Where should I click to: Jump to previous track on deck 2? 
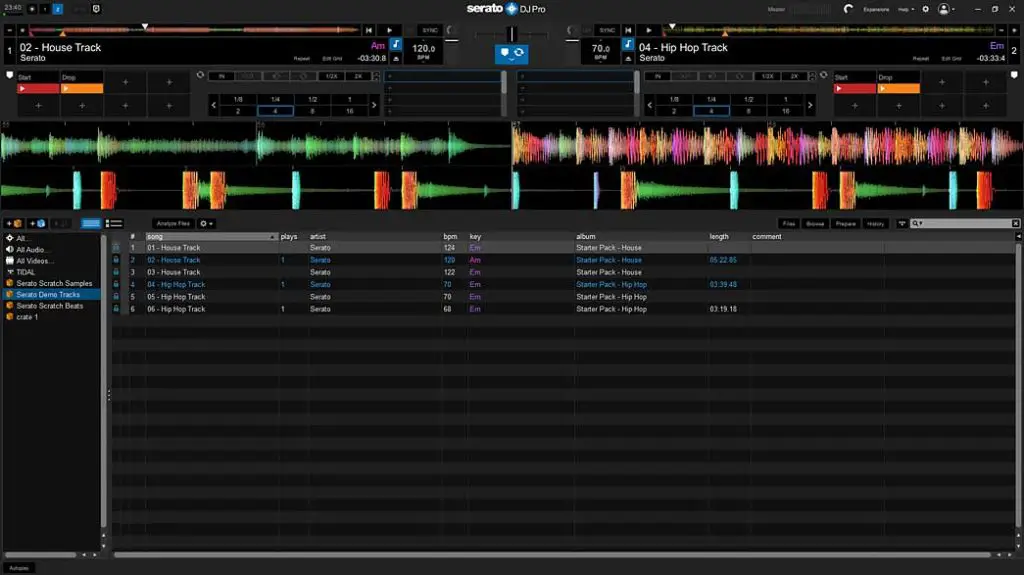point(628,30)
